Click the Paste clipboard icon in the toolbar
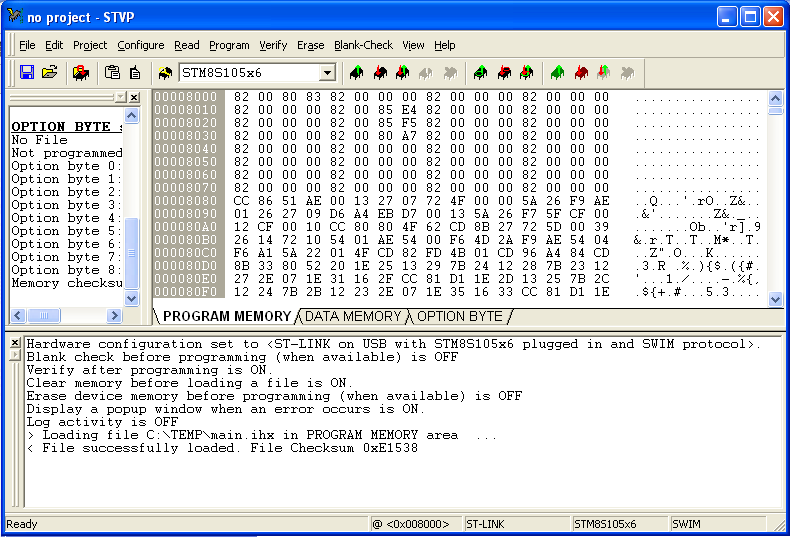 pyautogui.click(x=112, y=73)
